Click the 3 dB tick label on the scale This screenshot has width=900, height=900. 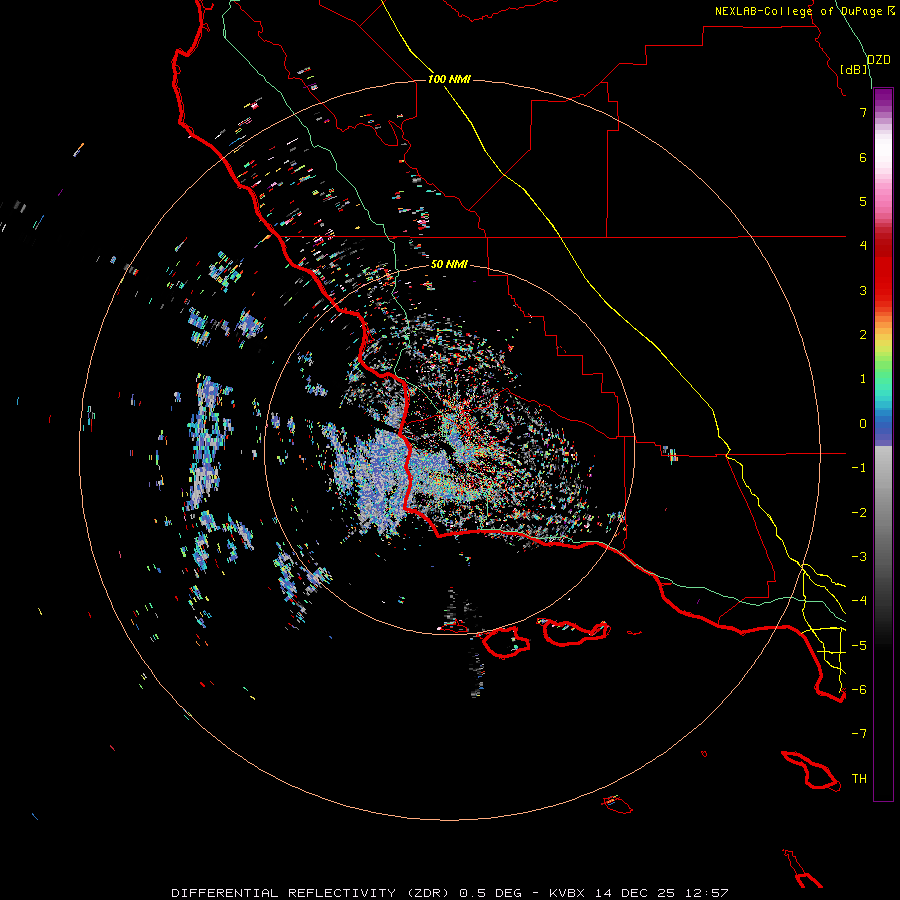[863, 290]
